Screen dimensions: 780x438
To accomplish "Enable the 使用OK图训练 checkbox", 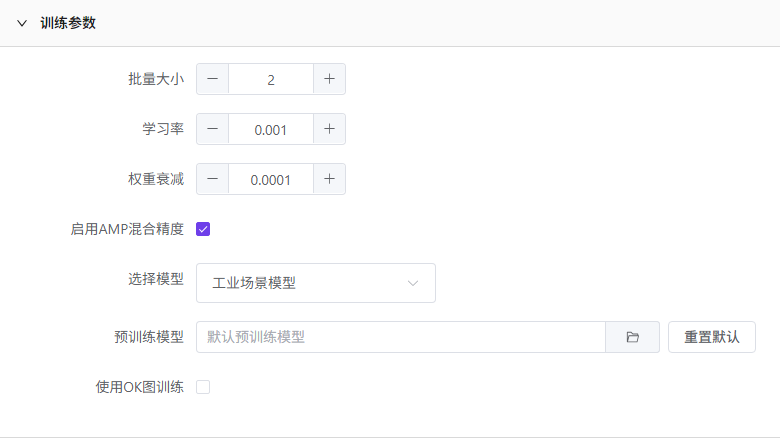I will click(x=203, y=387).
